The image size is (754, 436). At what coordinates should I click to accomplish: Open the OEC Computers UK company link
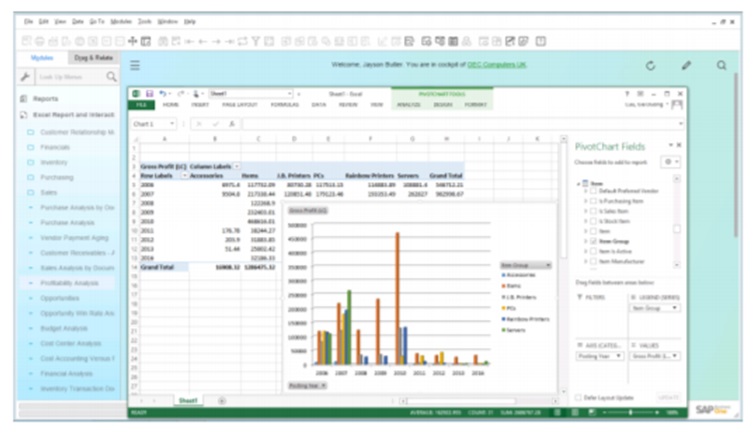497,64
